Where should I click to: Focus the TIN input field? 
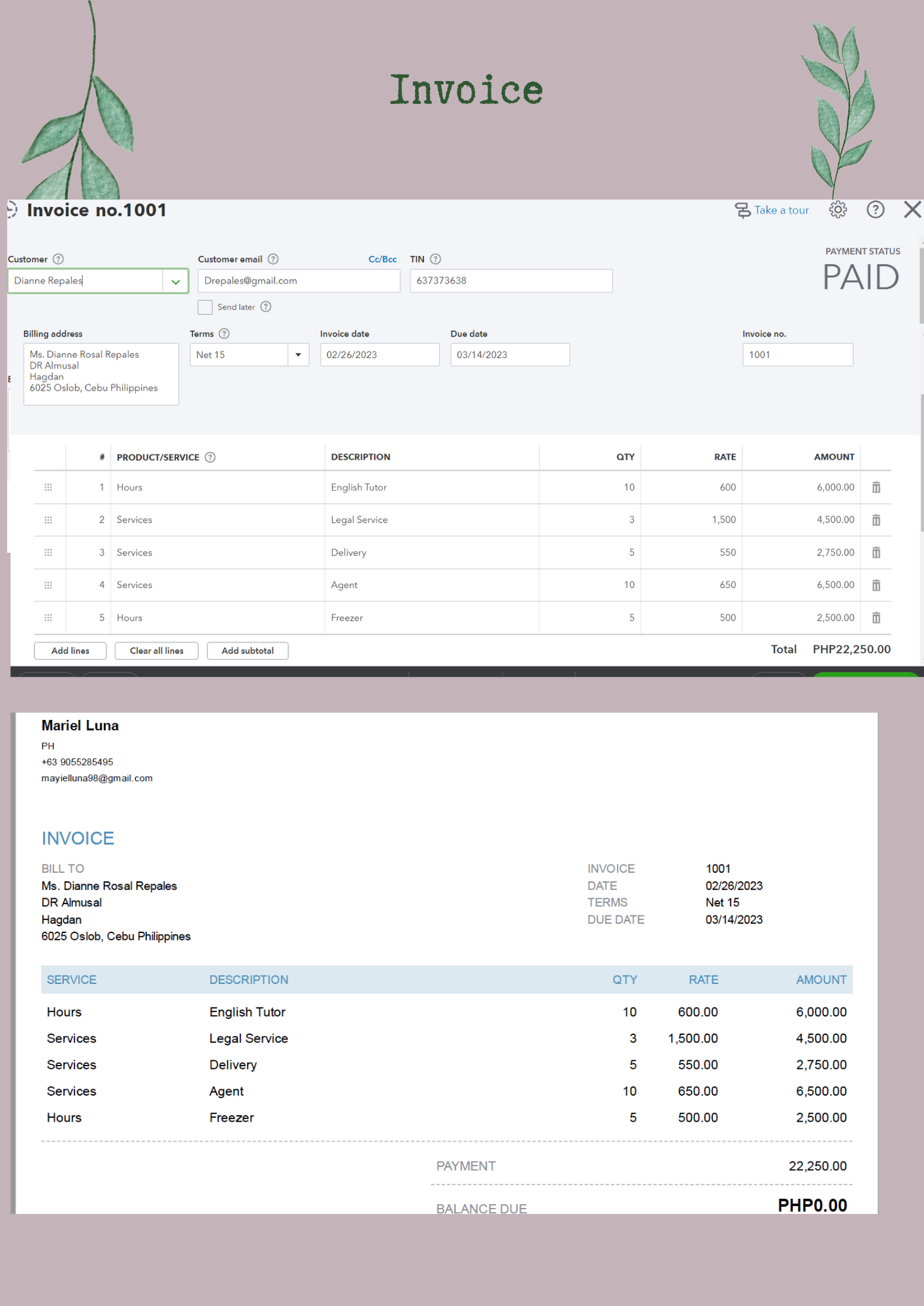click(x=511, y=281)
